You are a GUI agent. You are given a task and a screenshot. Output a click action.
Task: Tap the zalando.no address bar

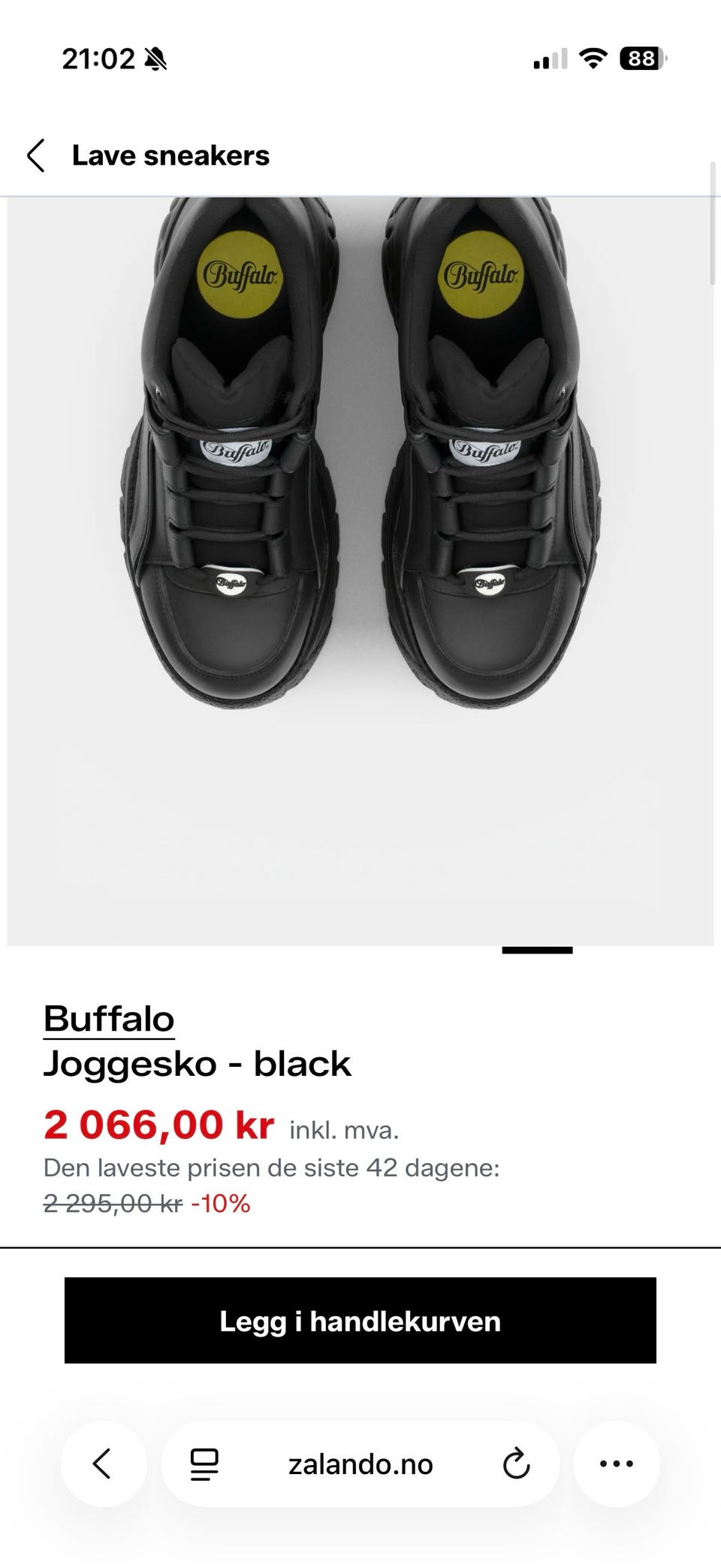point(360,1464)
